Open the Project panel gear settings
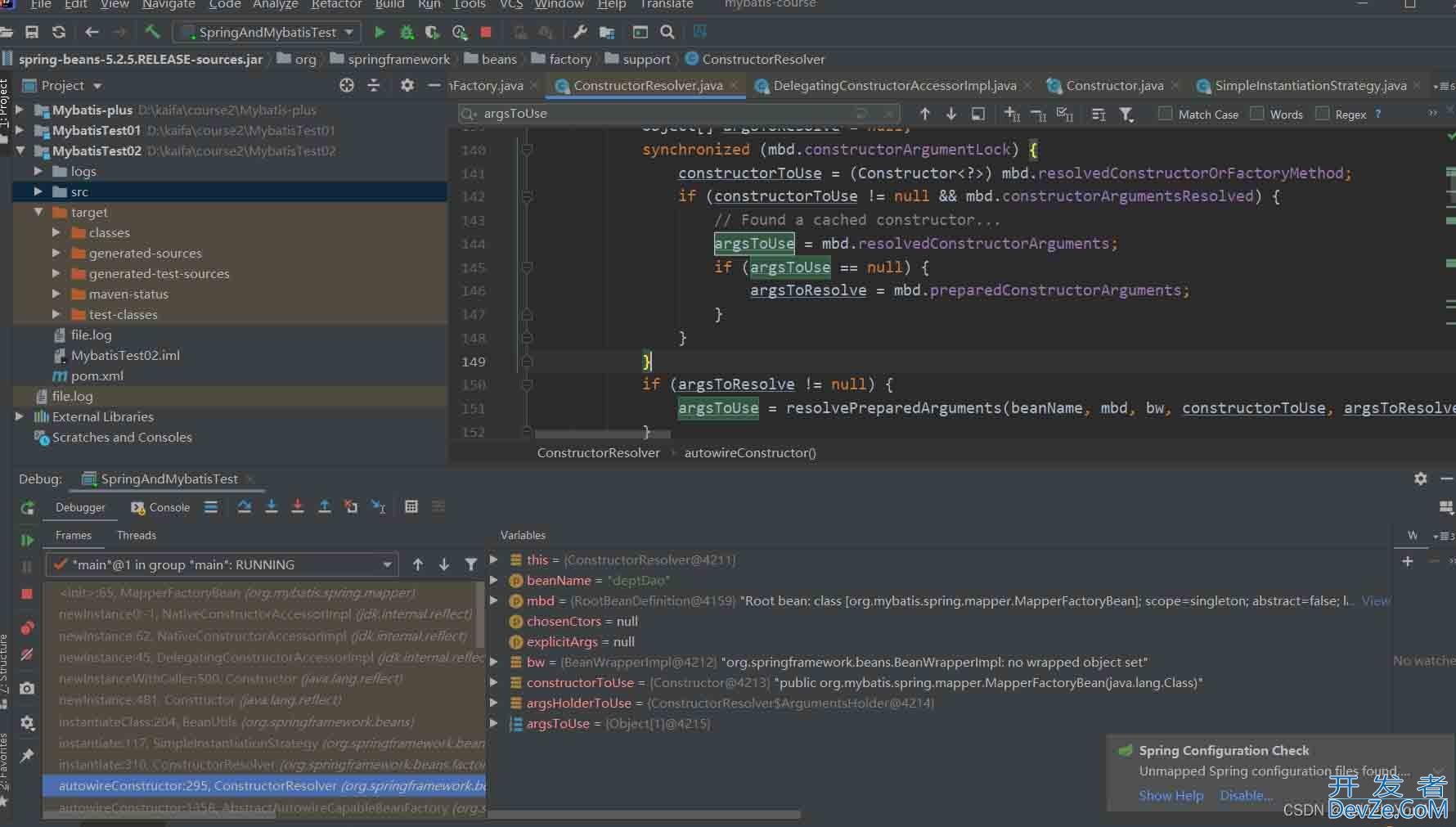The width and height of the screenshot is (1456, 827). click(x=407, y=85)
